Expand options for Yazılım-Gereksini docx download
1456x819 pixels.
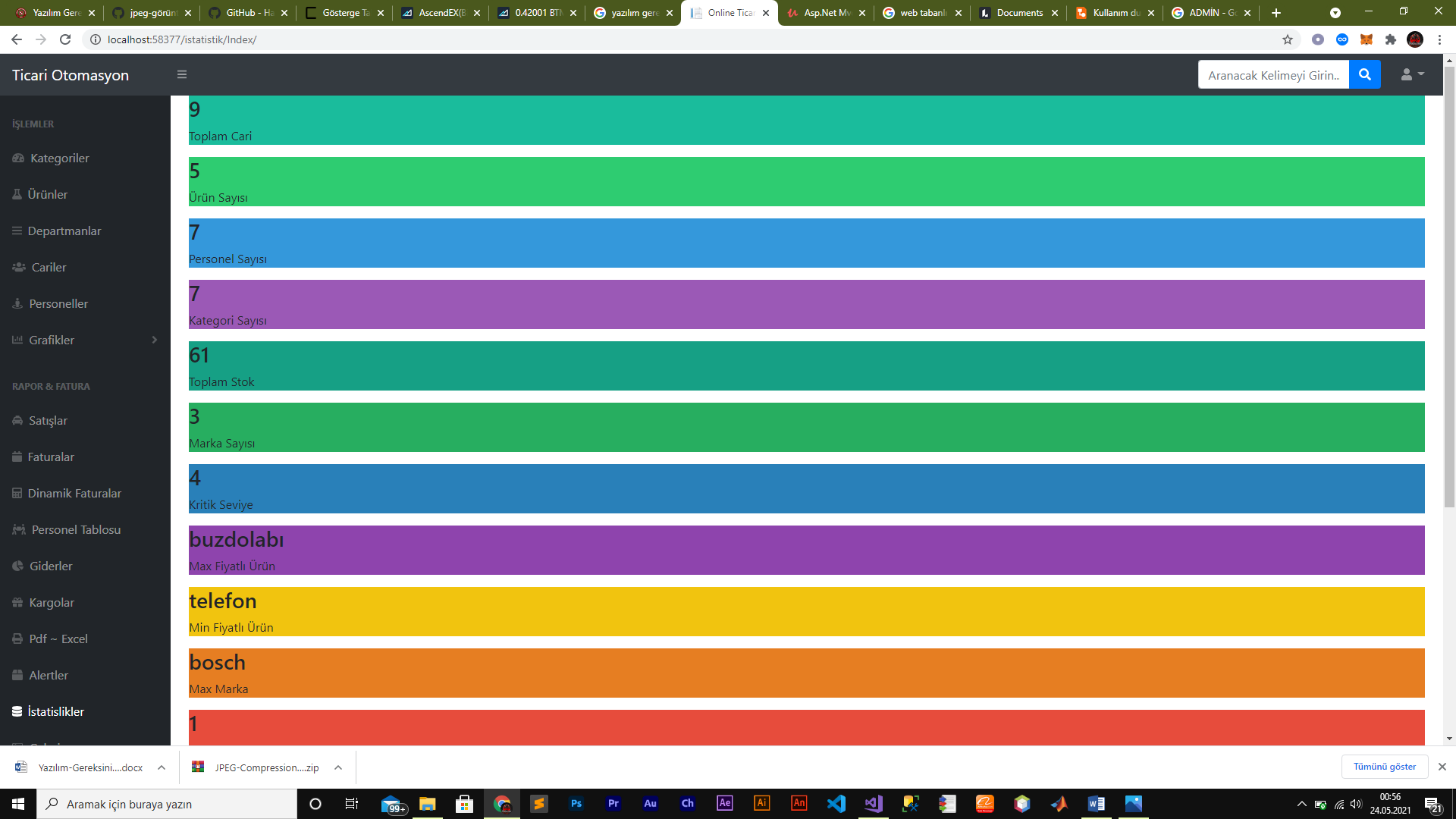click(162, 767)
